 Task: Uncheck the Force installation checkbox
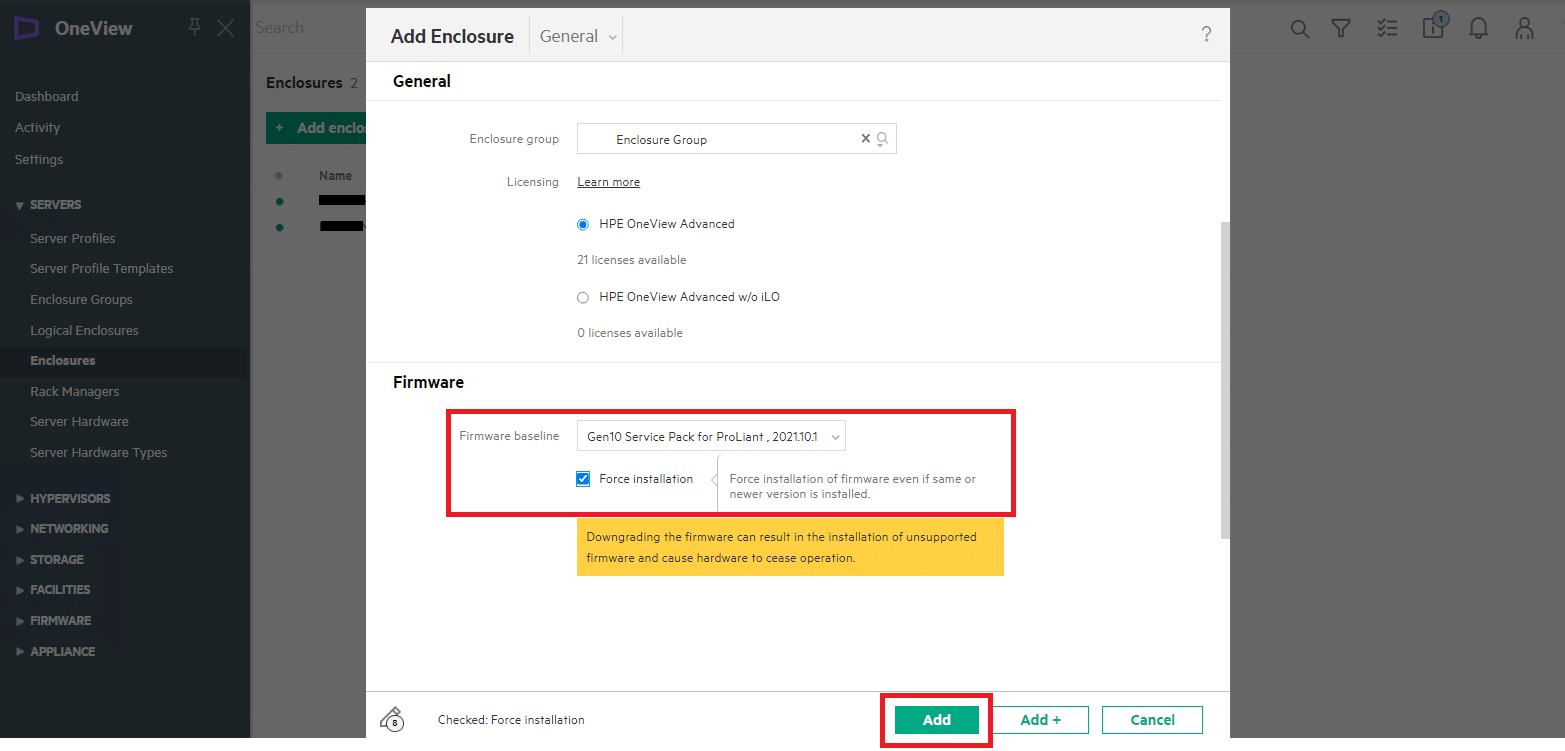(583, 479)
